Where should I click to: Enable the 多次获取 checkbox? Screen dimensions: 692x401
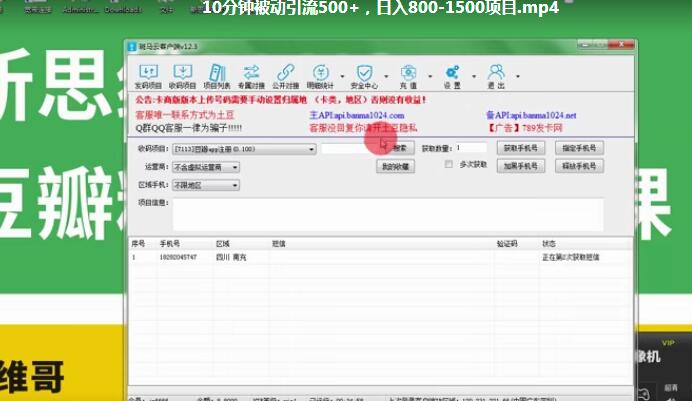tap(449, 164)
